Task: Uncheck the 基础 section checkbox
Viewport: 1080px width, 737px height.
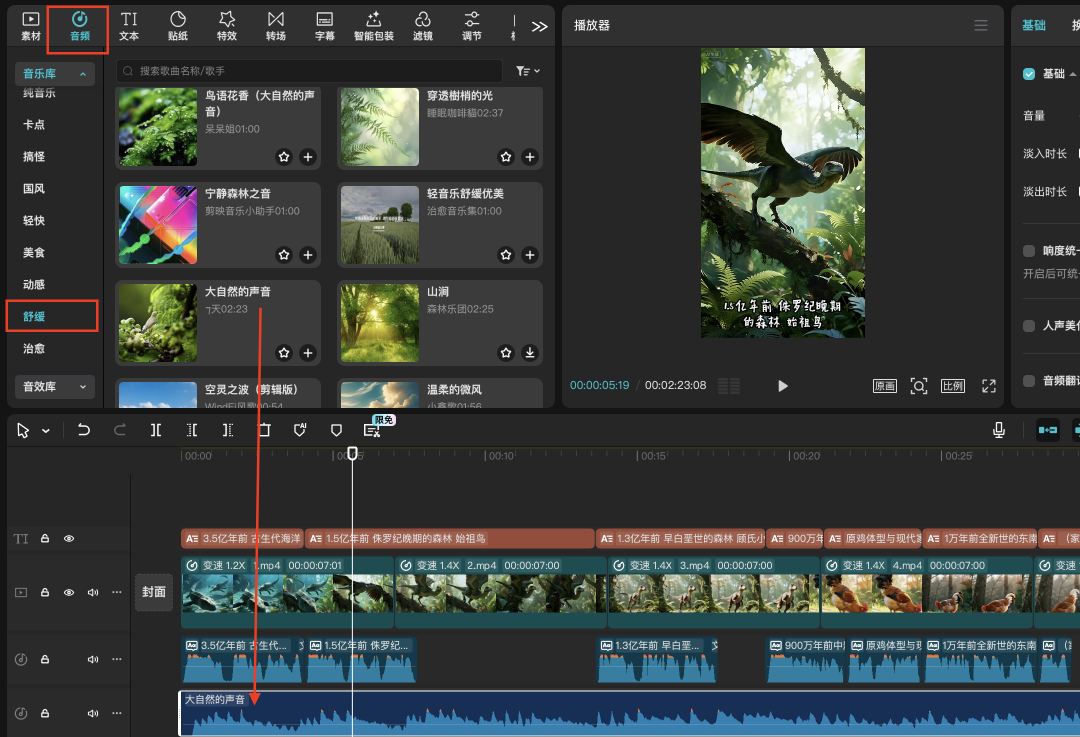Action: tap(1029, 74)
